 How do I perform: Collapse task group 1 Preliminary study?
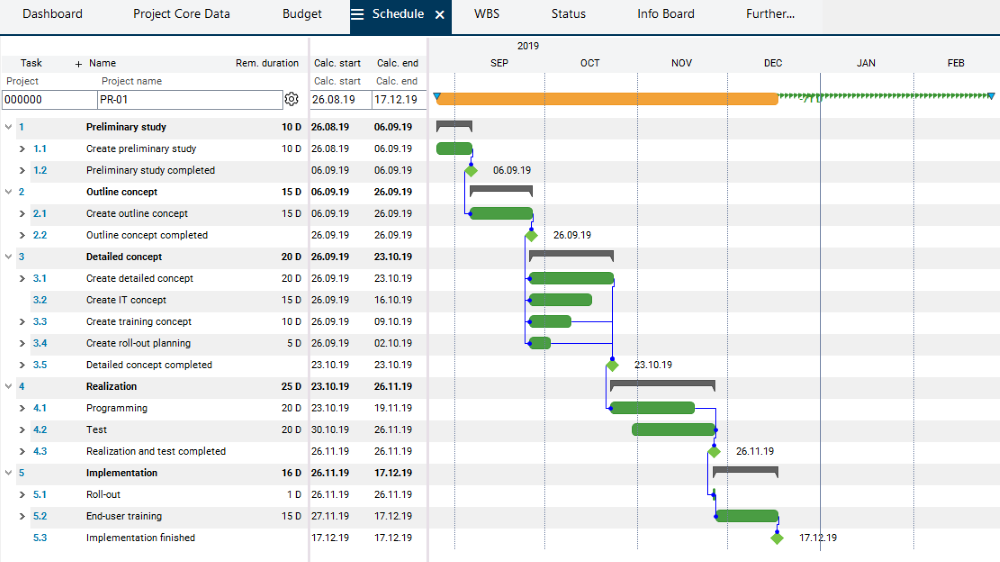[x=8, y=128]
